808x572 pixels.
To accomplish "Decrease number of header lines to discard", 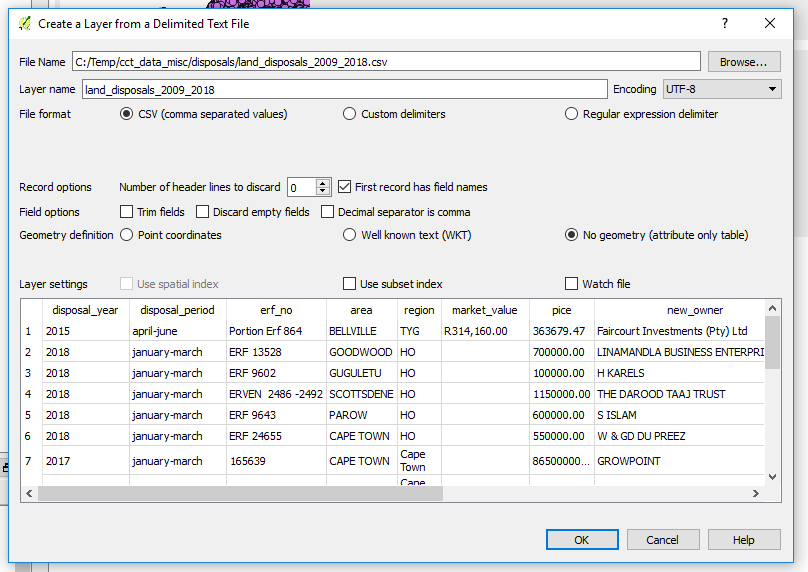I will click(323, 191).
